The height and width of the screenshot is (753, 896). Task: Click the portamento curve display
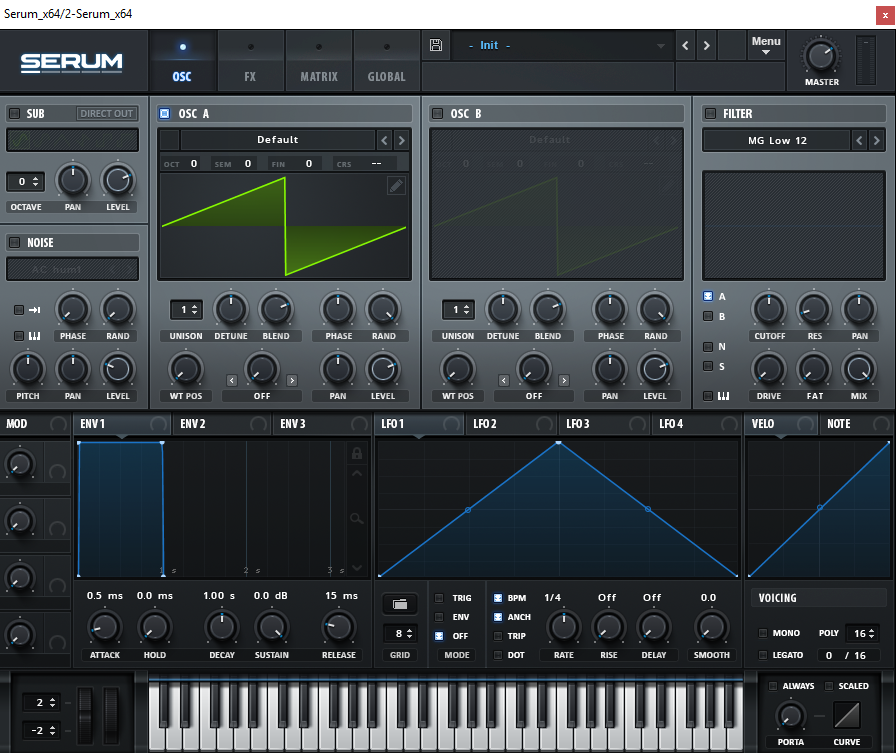click(846, 715)
